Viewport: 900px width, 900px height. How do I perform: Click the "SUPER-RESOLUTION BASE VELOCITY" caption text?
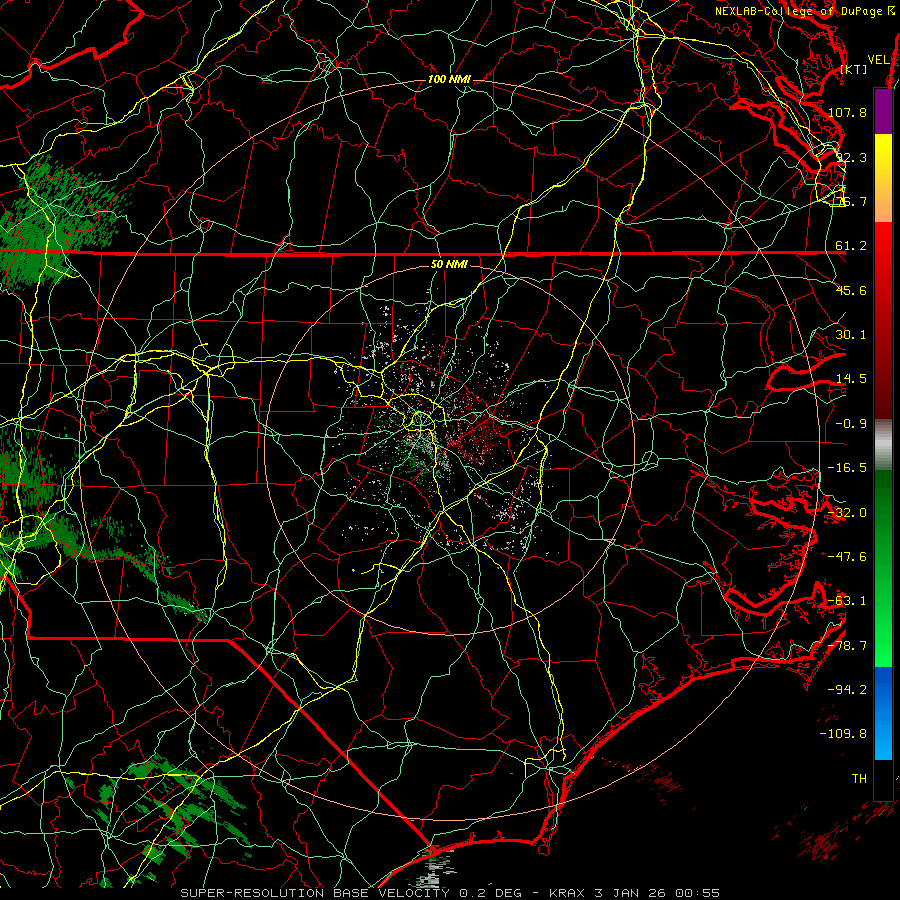coord(315,893)
